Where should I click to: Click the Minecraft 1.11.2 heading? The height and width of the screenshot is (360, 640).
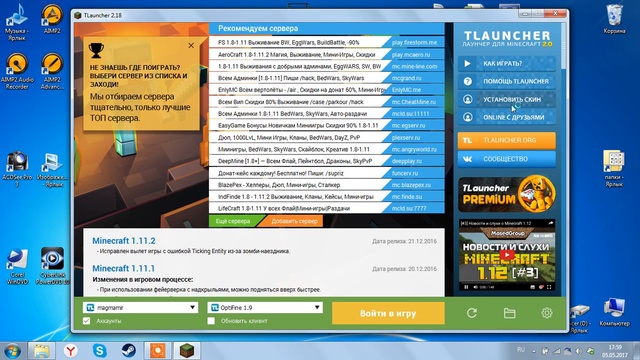pos(124,241)
